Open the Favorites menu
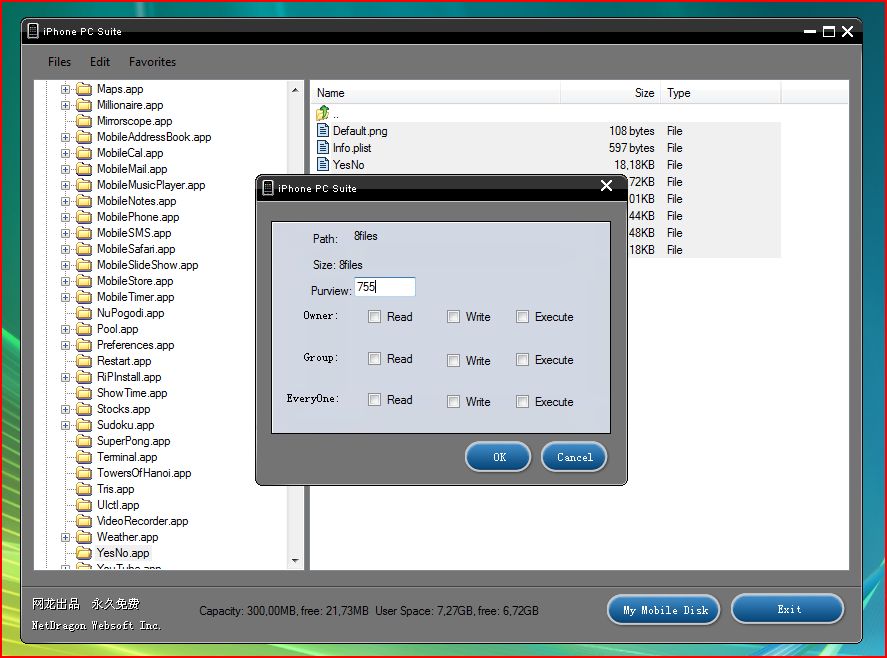Viewport: 887px width, 658px height. tap(152, 62)
